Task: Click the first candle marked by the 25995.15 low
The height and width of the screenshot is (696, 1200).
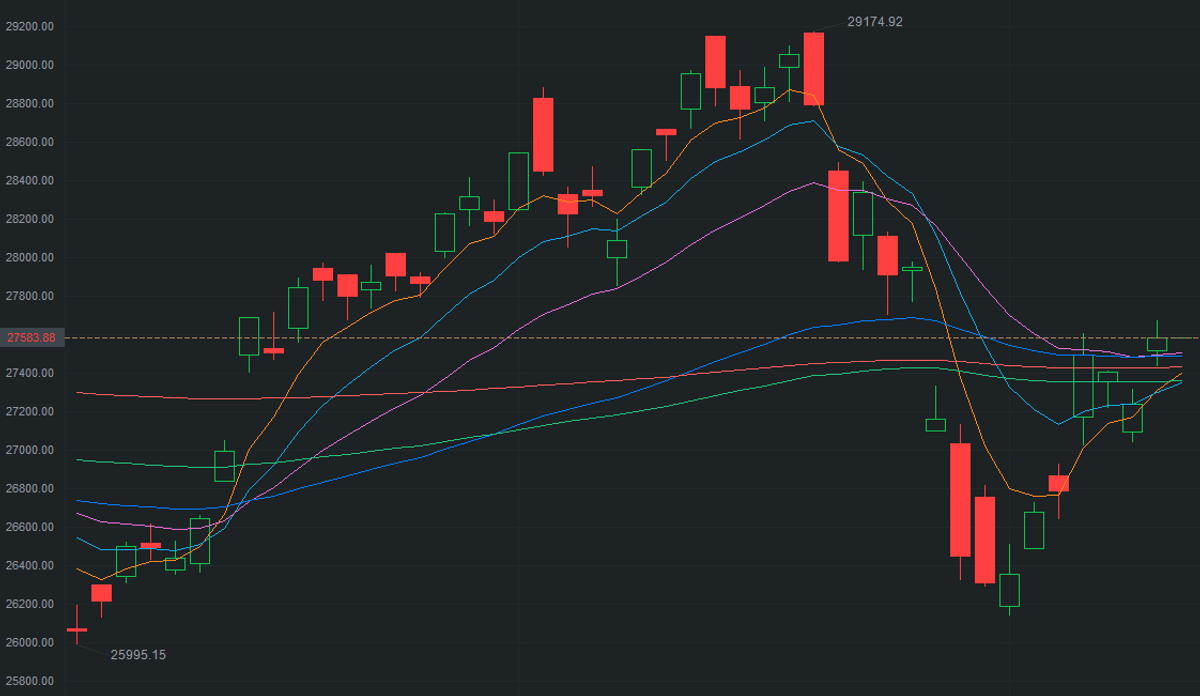Action: (77, 629)
